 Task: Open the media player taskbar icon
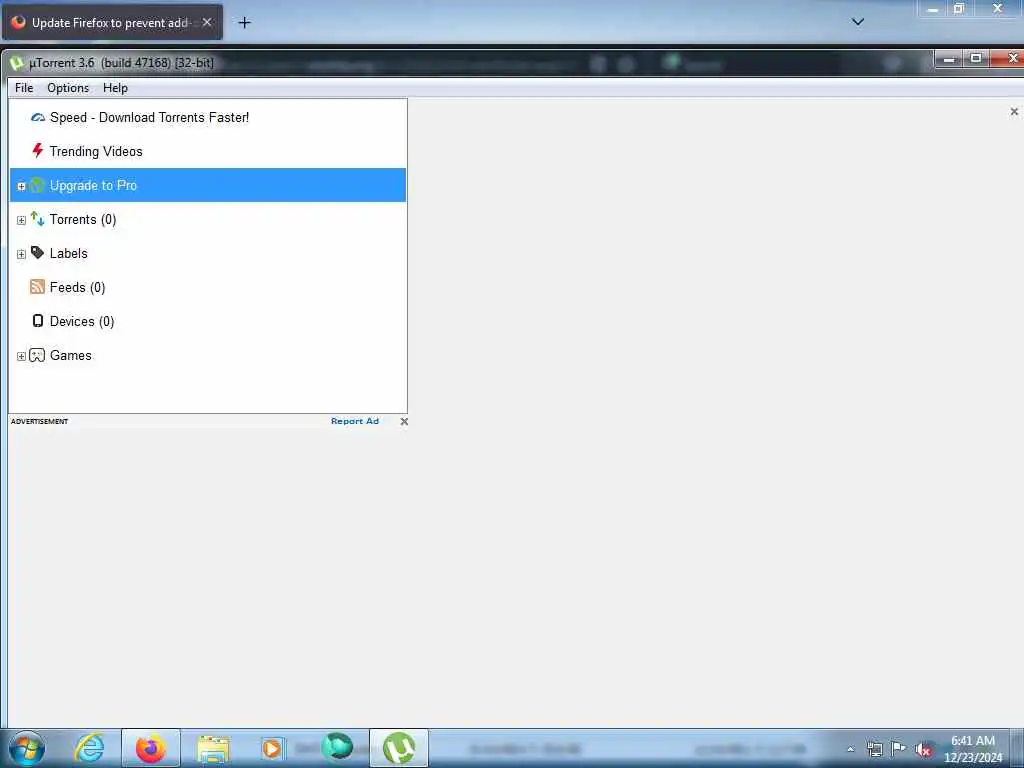272,748
